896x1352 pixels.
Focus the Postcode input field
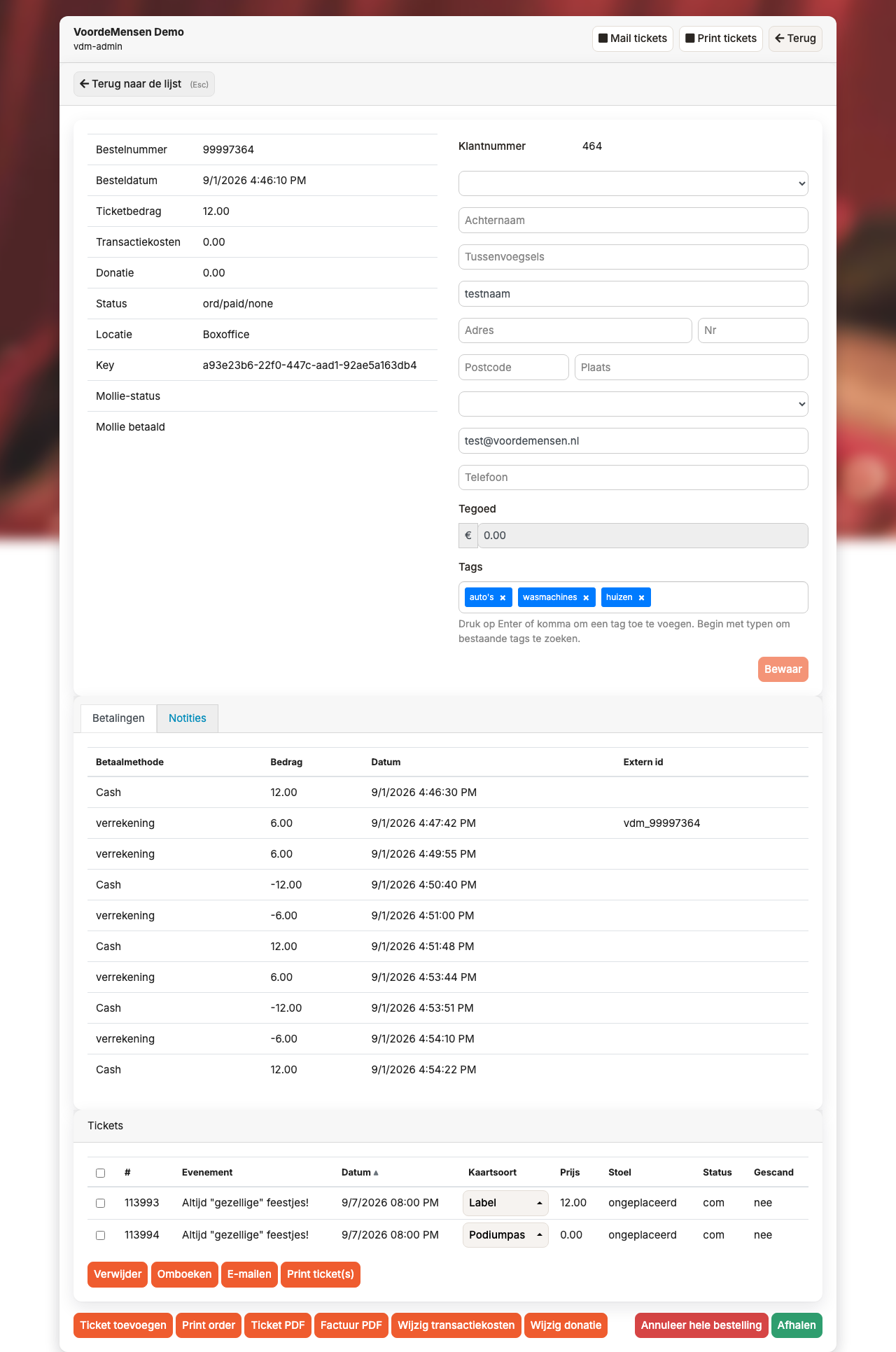pos(514,368)
